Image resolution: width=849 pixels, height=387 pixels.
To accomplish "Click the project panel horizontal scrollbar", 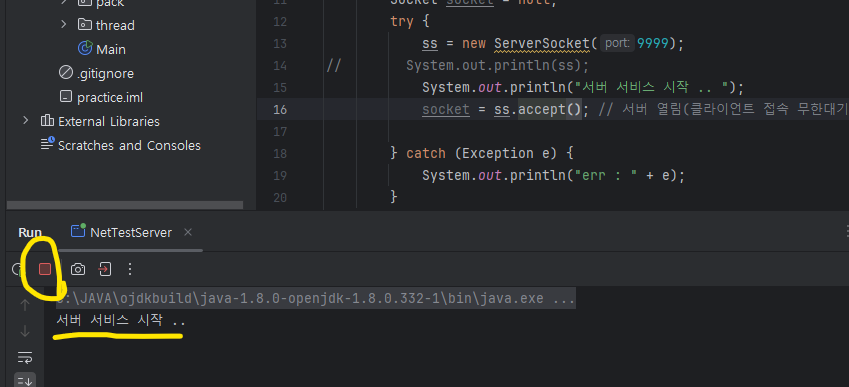I will coord(125,205).
